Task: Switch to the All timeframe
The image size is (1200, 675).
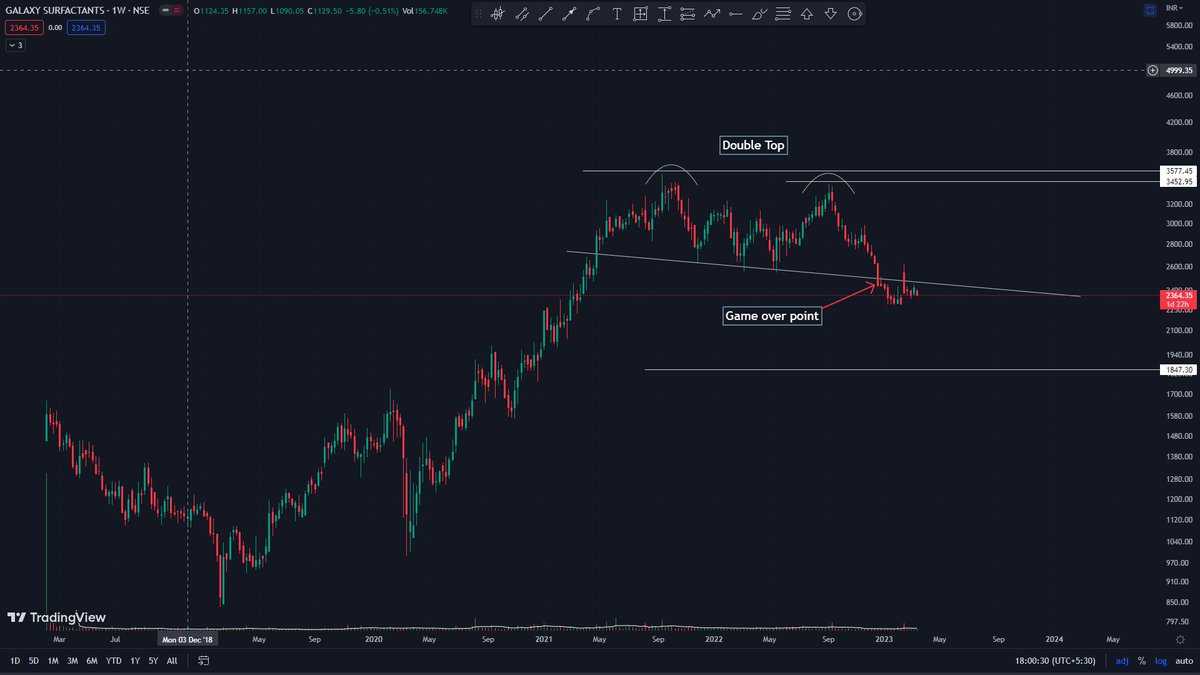Action: [171, 661]
